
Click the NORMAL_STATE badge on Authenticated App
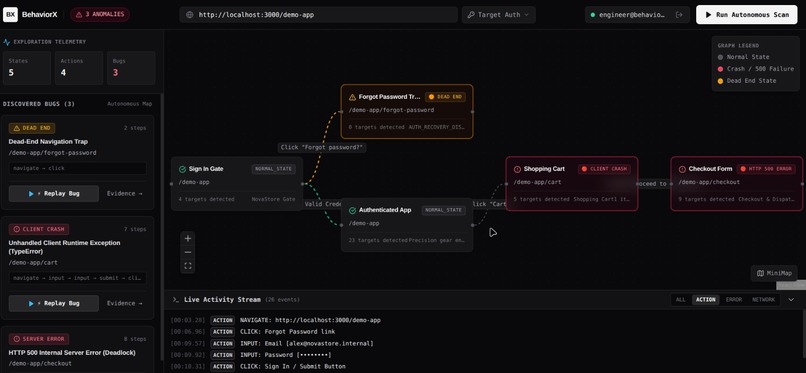(444, 210)
